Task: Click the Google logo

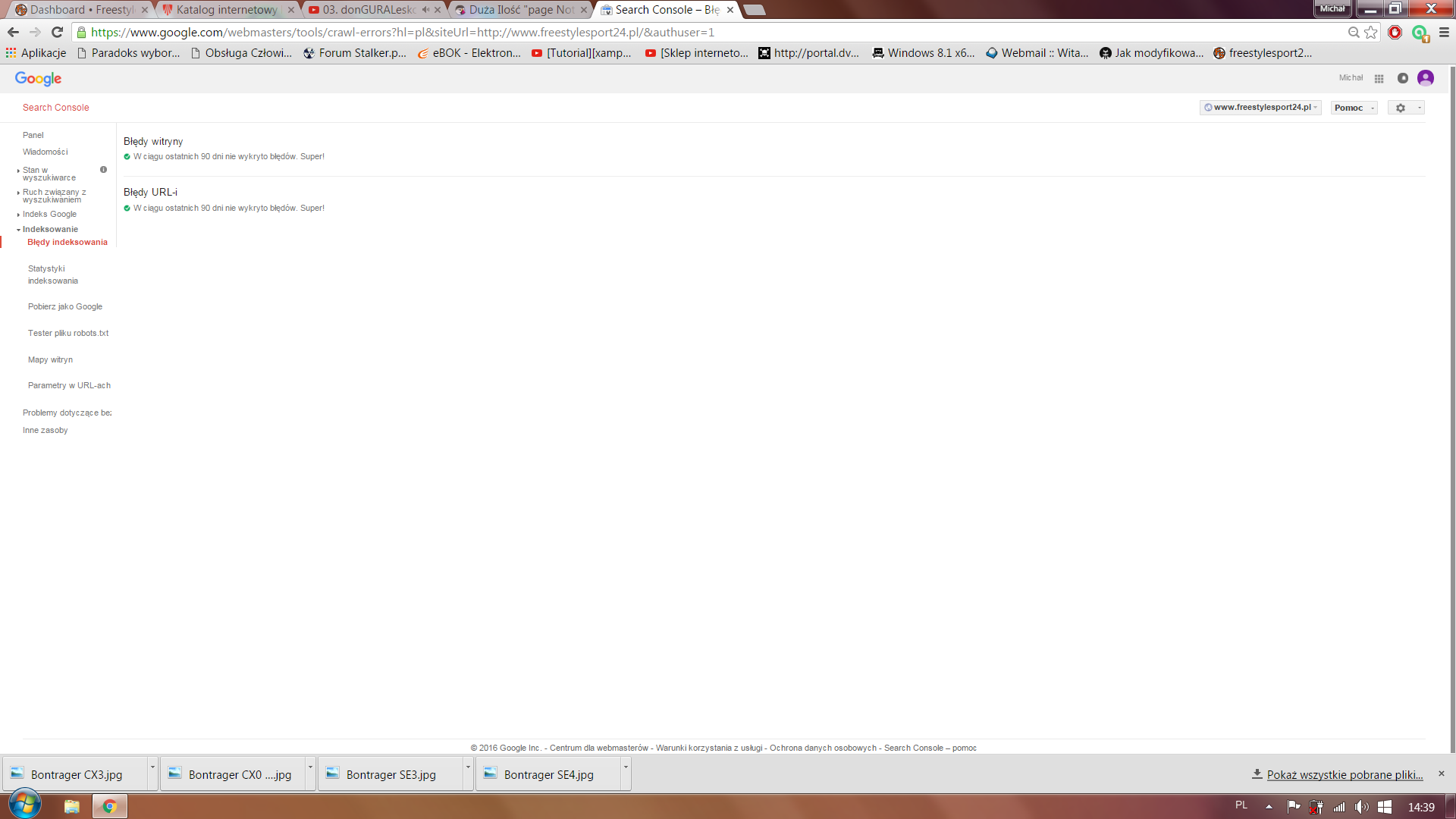Action: tap(38, 79)
